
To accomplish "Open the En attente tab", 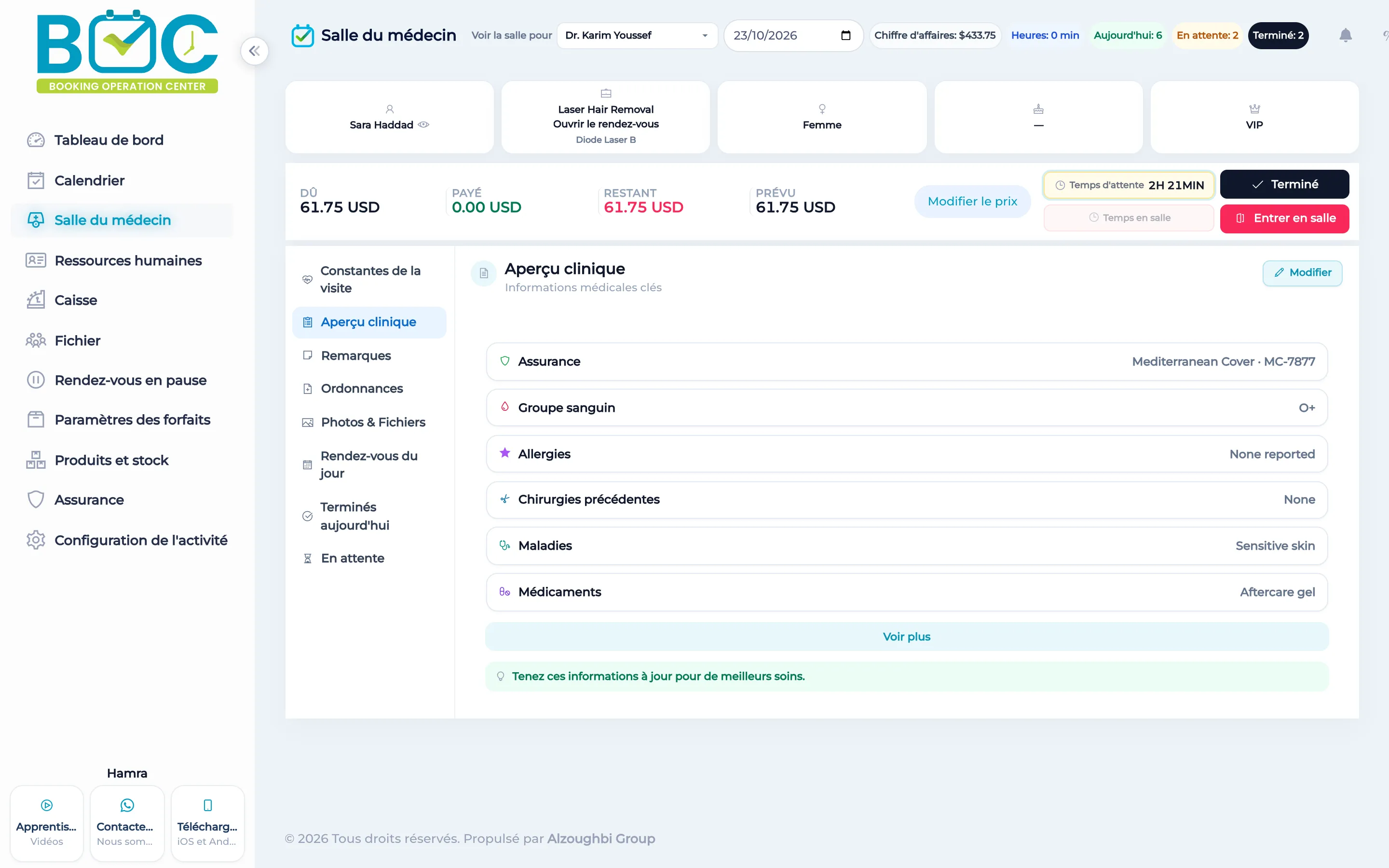I will pos(369,558).
